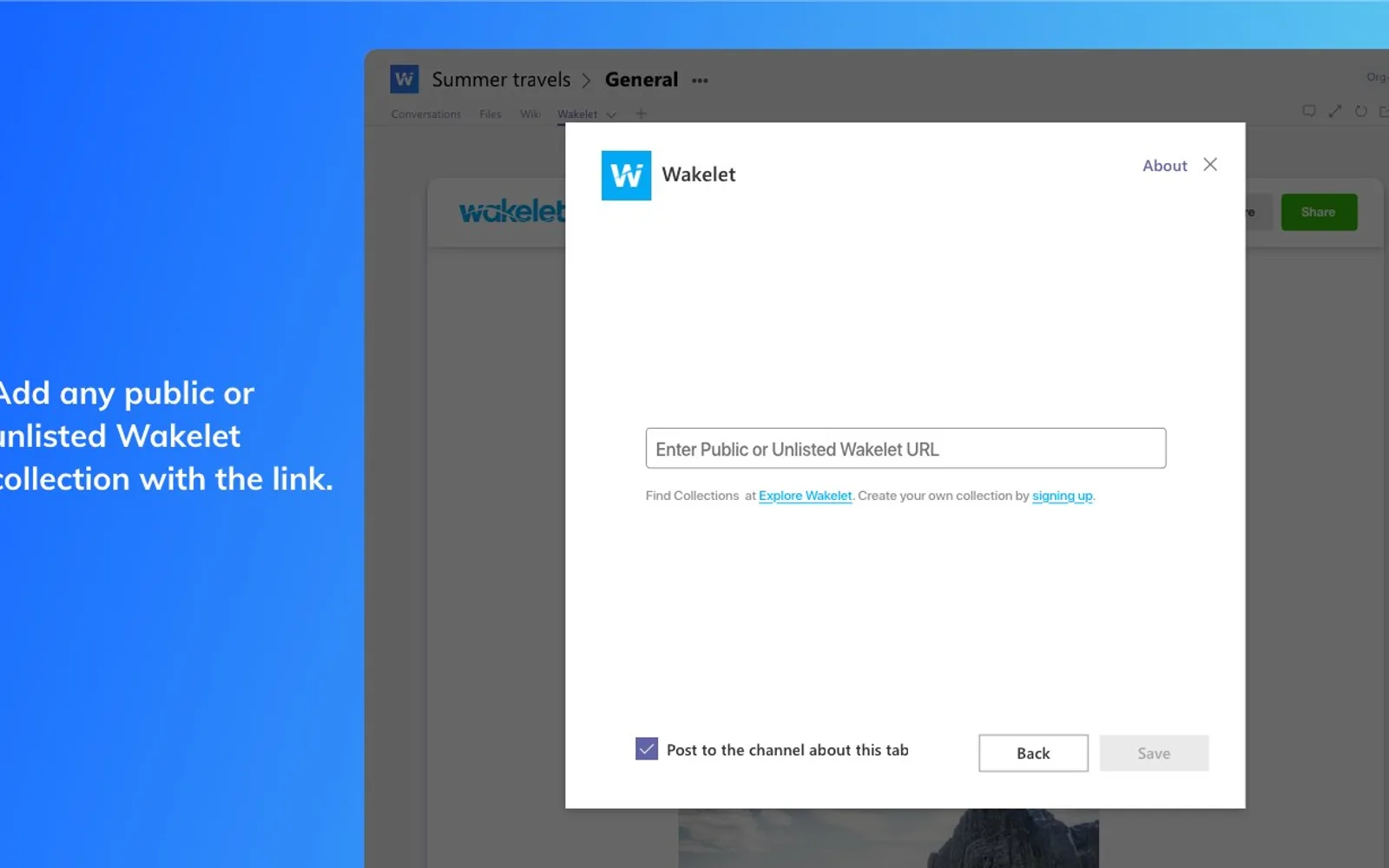Click the wakelet wordmark in the background page

512,211
